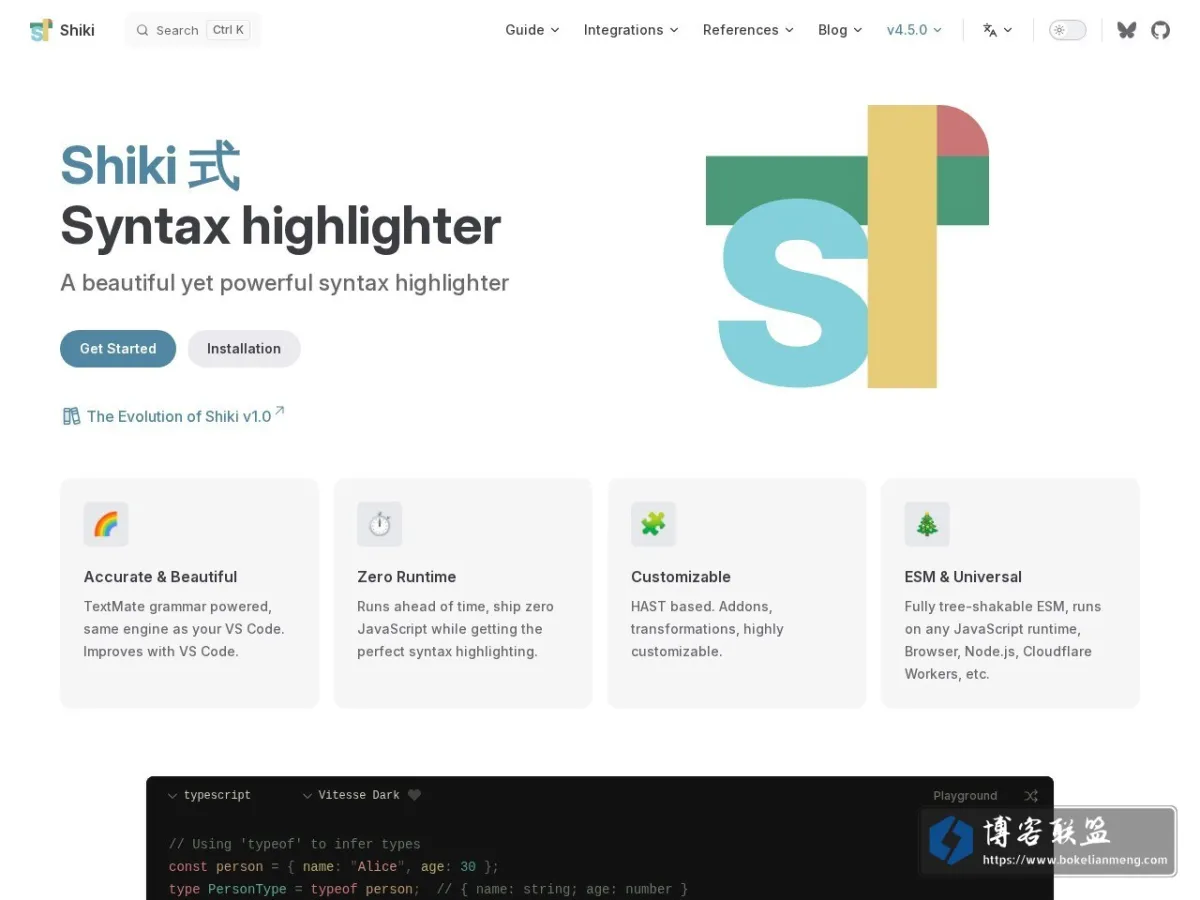Click the 'type PersonType' code line

coord(429,889)
